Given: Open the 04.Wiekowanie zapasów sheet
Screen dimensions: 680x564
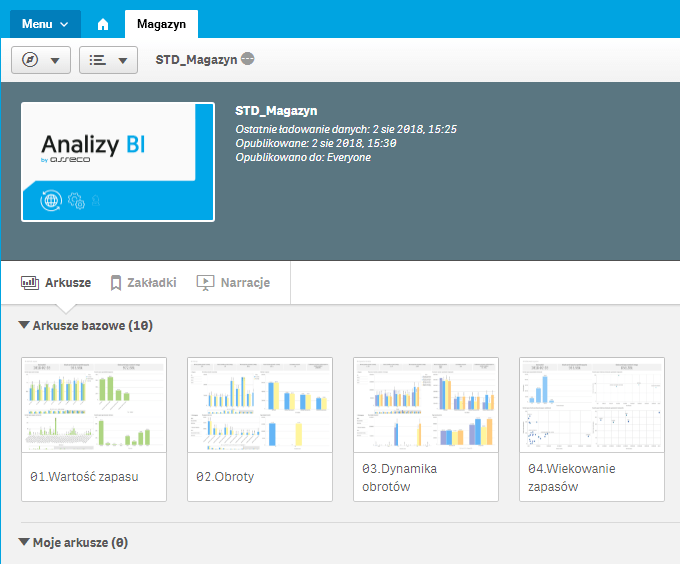Looking at the screenshot, I should 592,429.
